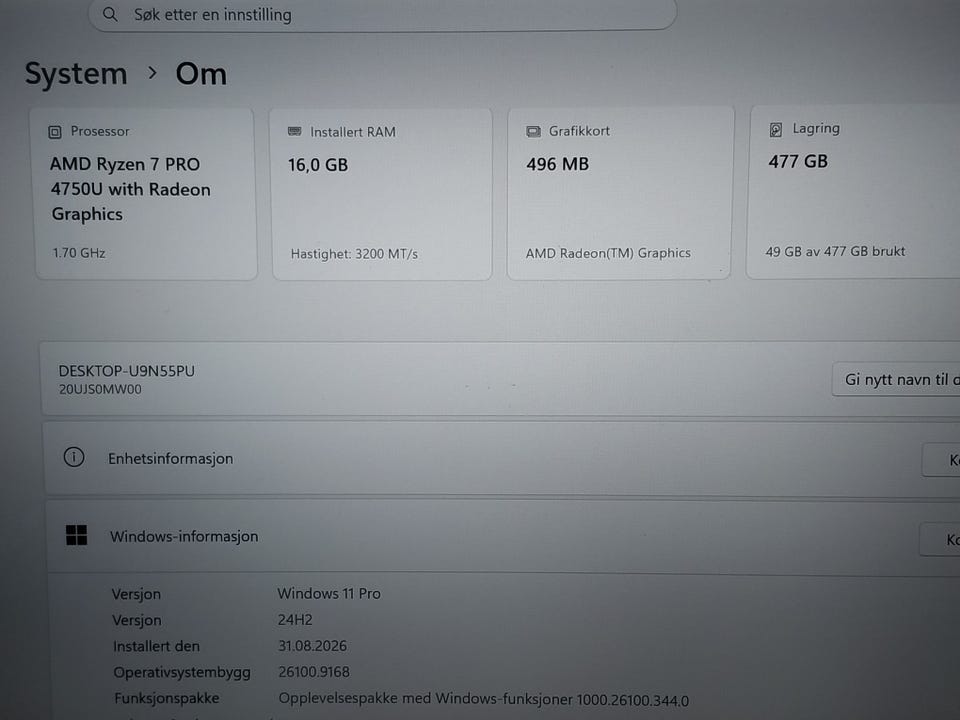Select the OS build 26100.9168
Image resolution: width=960 pixels, height=720 pixels.
[314, 672]
